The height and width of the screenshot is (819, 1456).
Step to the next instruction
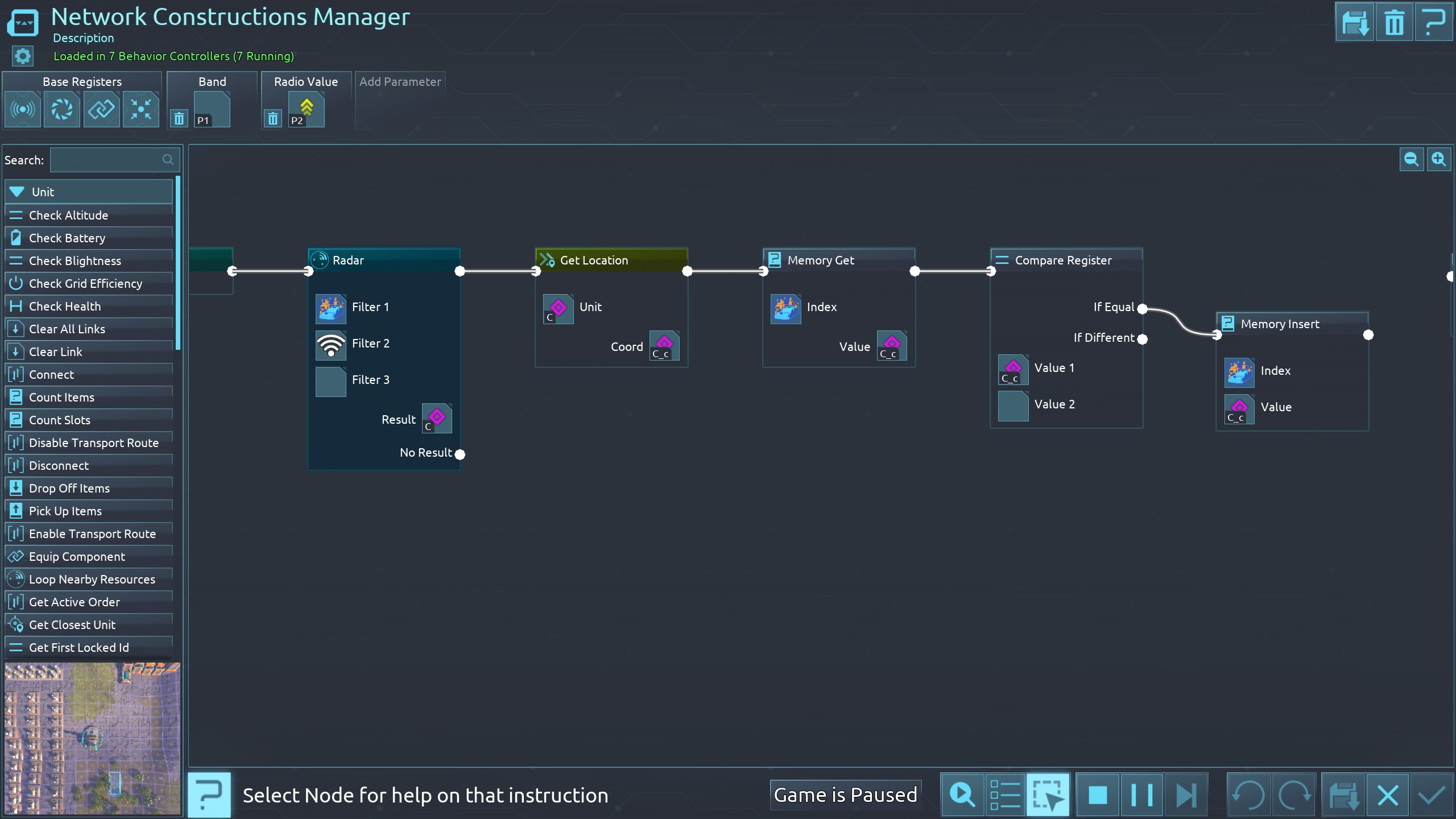(1185, 795)
